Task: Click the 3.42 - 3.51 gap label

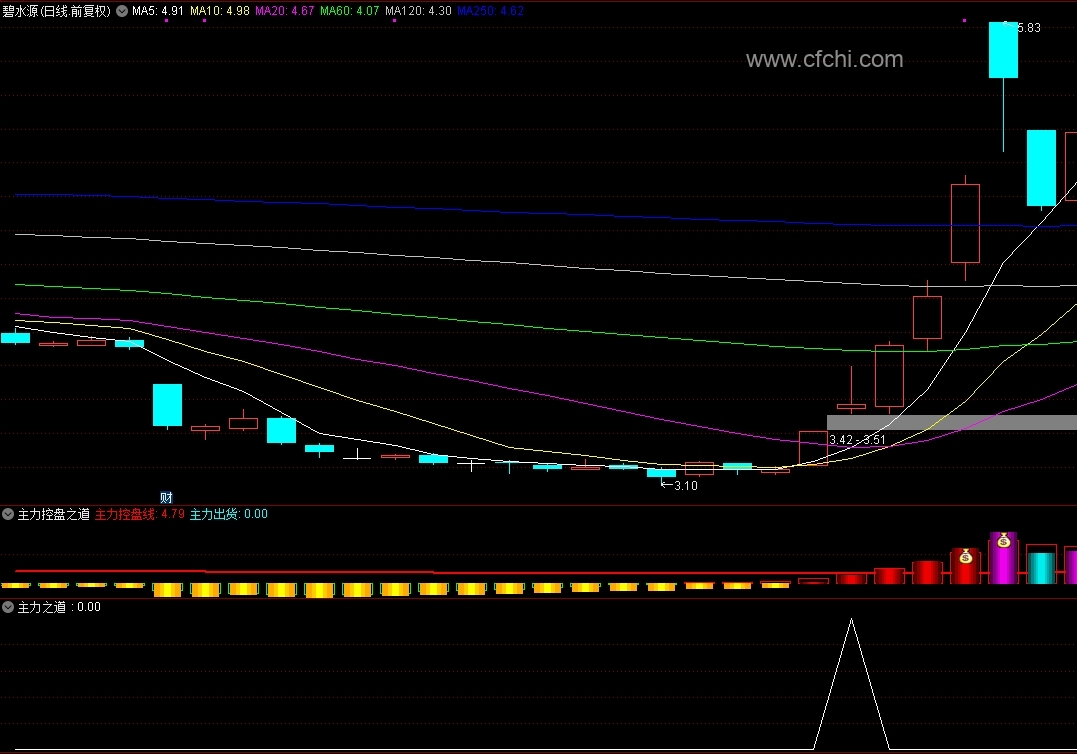Action: pos(857,439)
